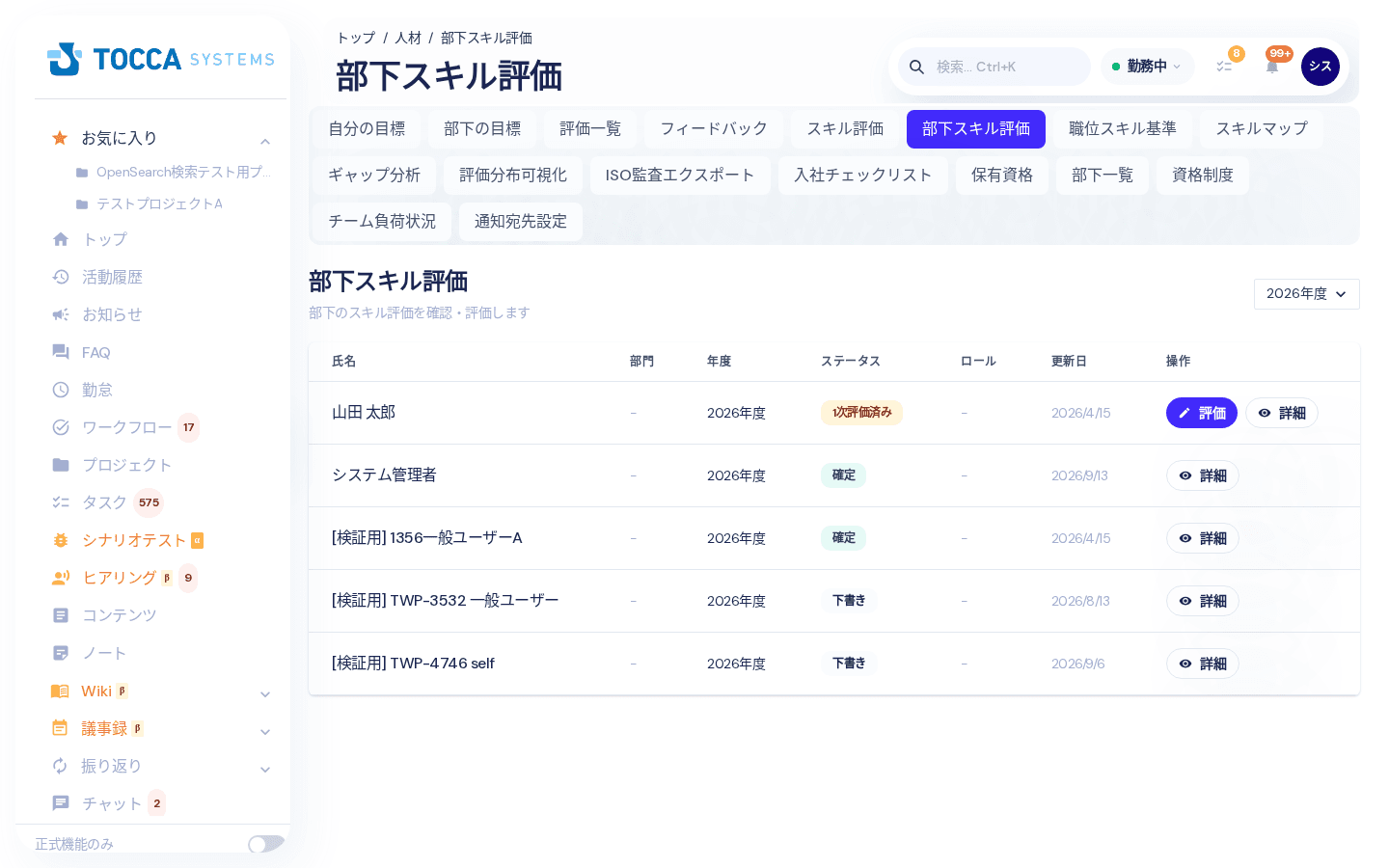
Task: View details eye for システム管理者
Action: pos(1202,475)
